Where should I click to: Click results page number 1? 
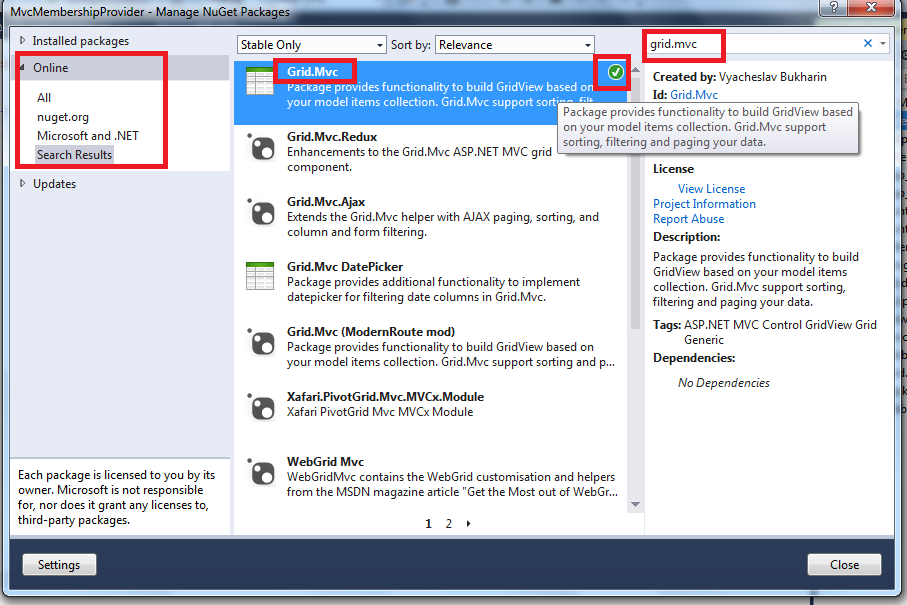(x=429, y=523)
